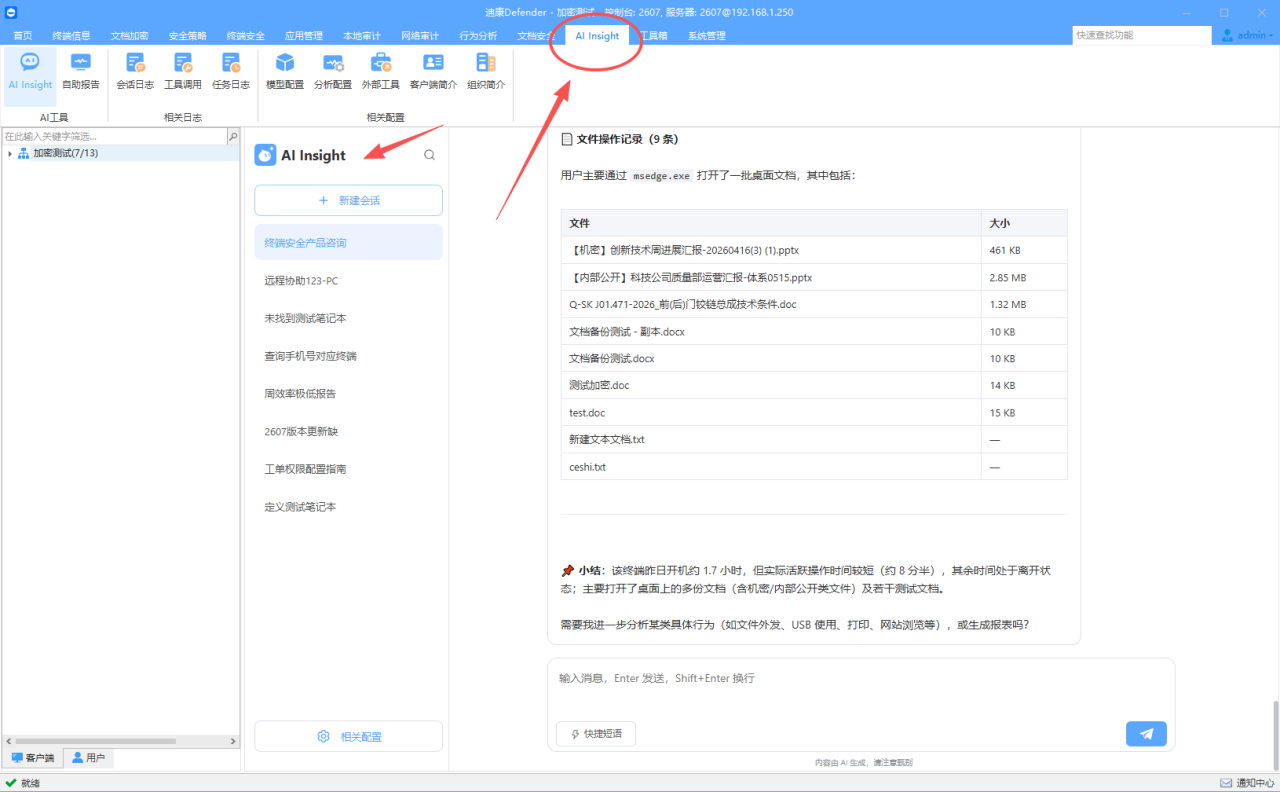Click the 就绪 status bar entry

pos(22,783)
